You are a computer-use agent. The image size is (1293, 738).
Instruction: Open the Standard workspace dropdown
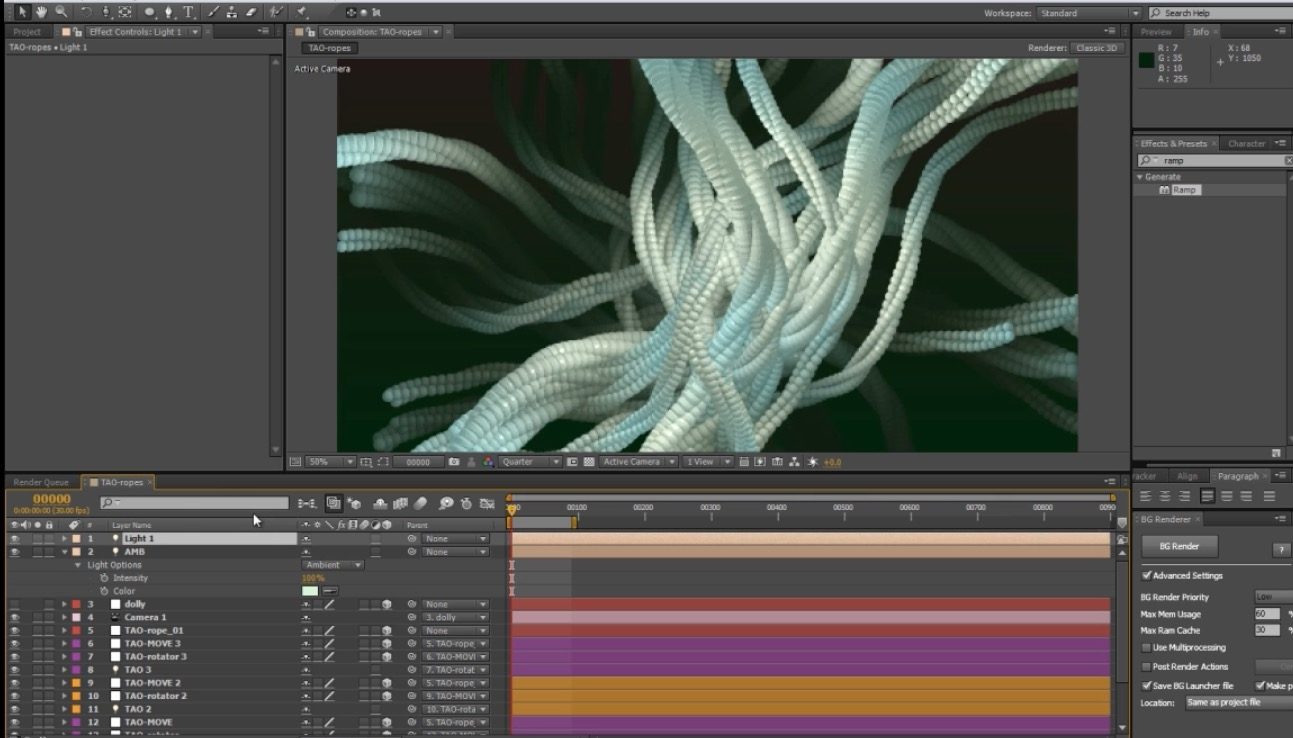[1088, 13]
